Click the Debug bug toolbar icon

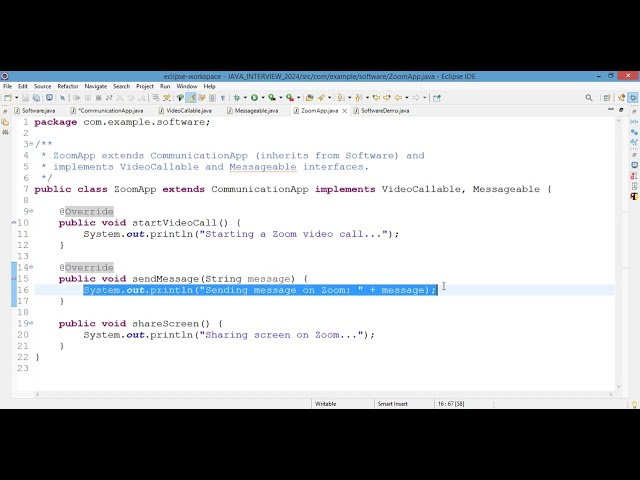(236, 98)
